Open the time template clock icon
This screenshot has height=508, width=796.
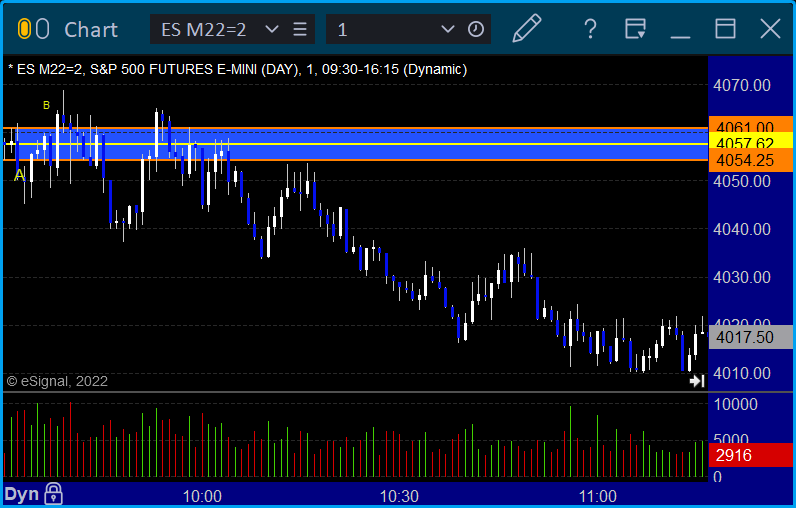pos(476,29)
